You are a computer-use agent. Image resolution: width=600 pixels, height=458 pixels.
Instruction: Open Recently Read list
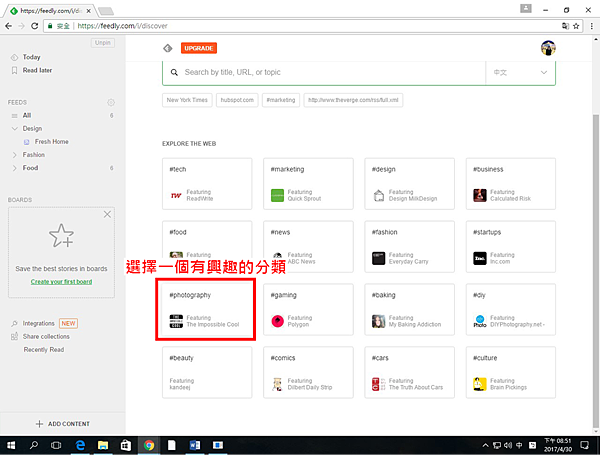tap(44, 350)
